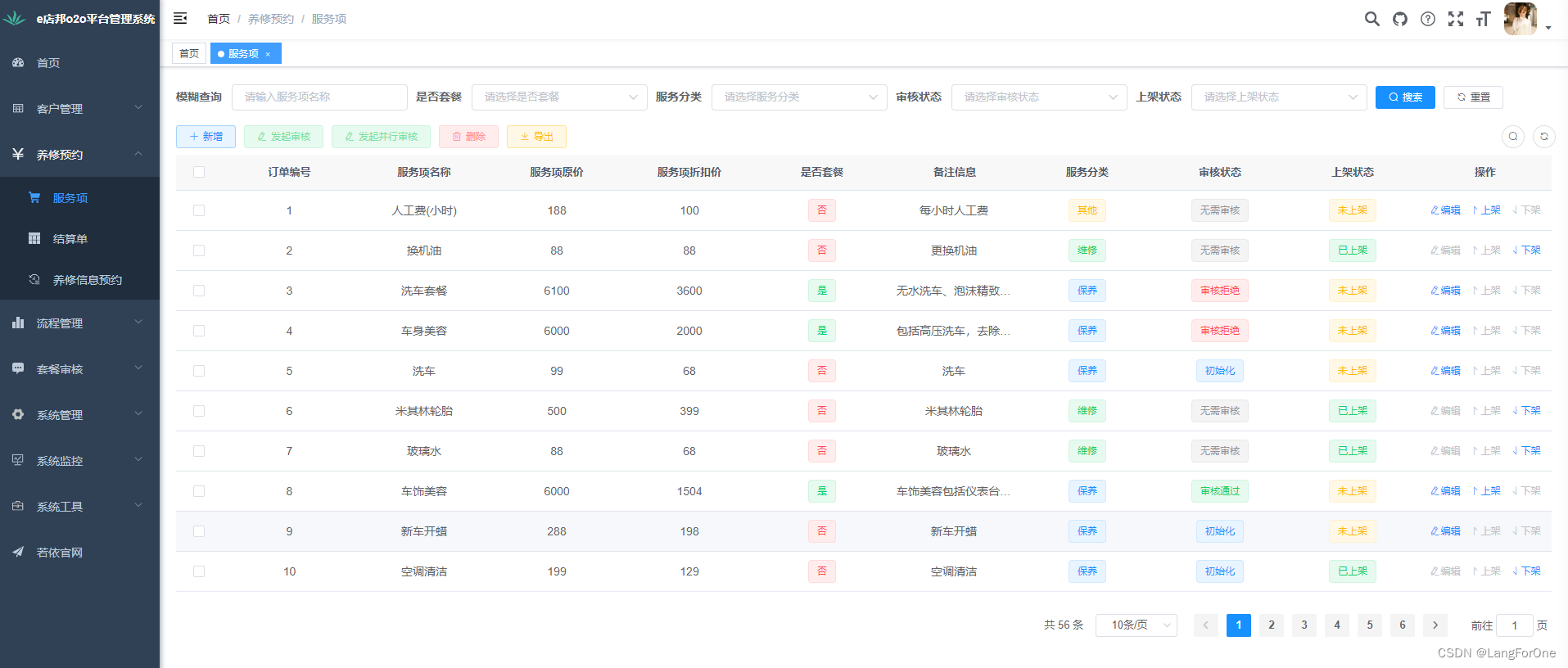Go to next page arrow

[x=1435, y=625]
